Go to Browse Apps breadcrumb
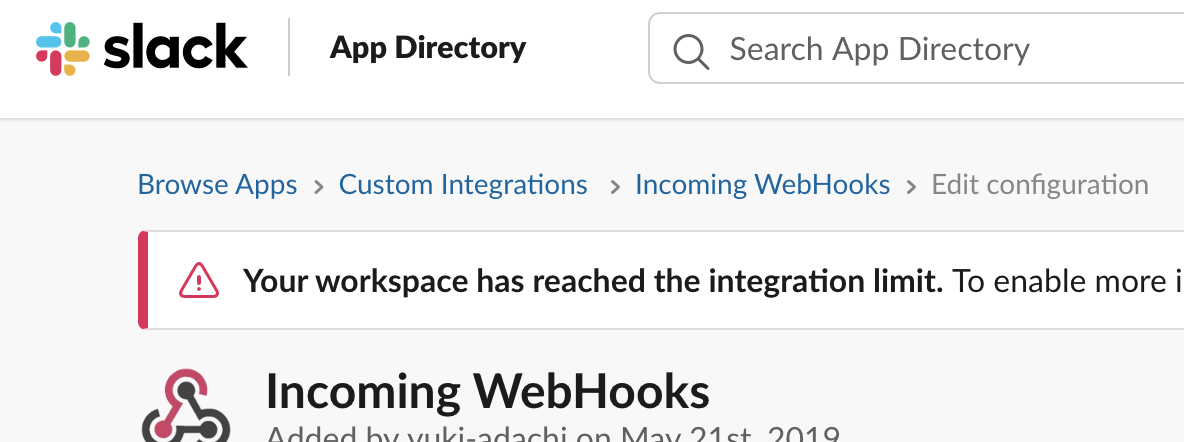Screen dimensions: 1184x442 pyautogui.click(x=217, y=184)
